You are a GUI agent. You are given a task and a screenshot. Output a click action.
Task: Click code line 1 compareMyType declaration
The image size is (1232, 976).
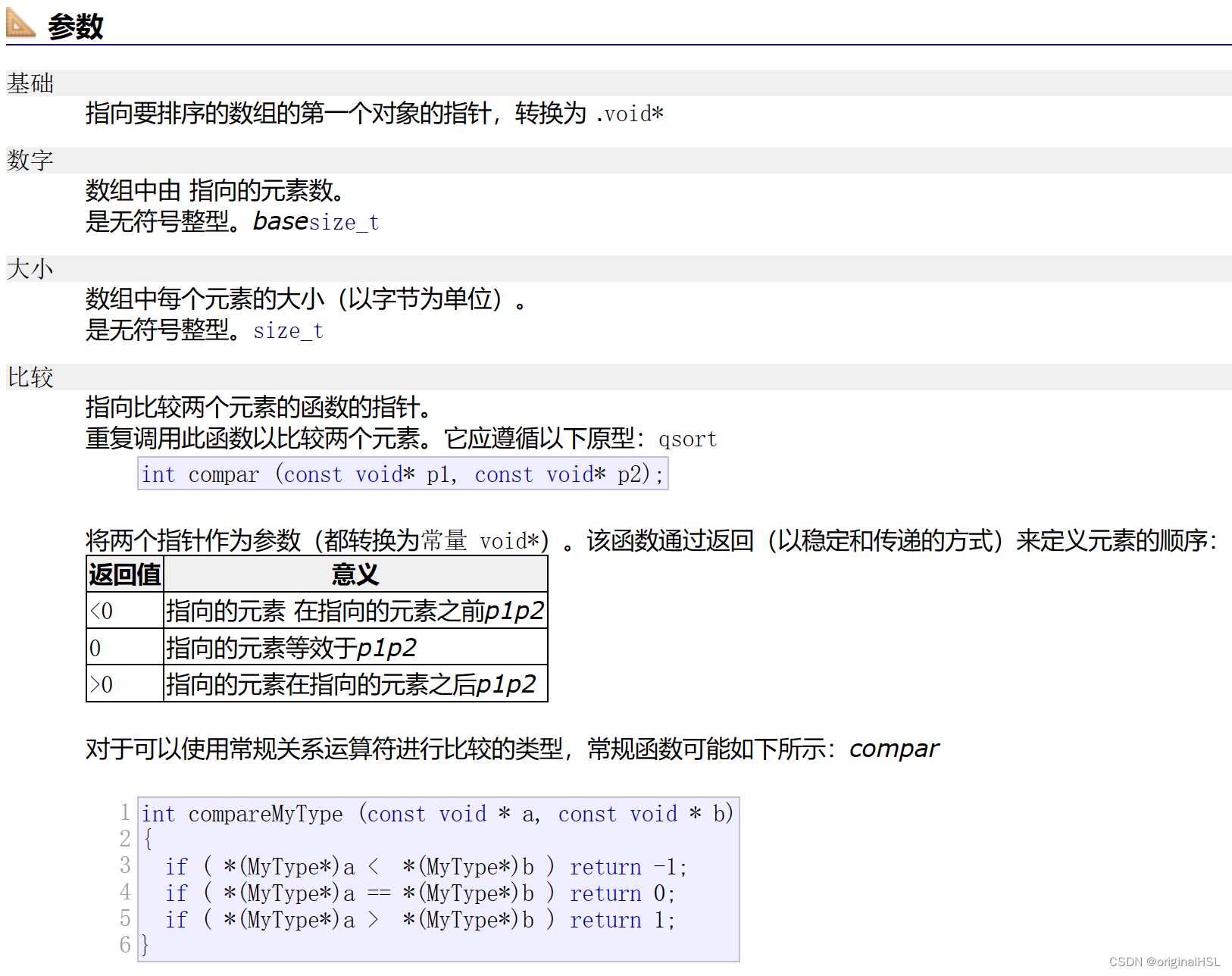point(437,814)
